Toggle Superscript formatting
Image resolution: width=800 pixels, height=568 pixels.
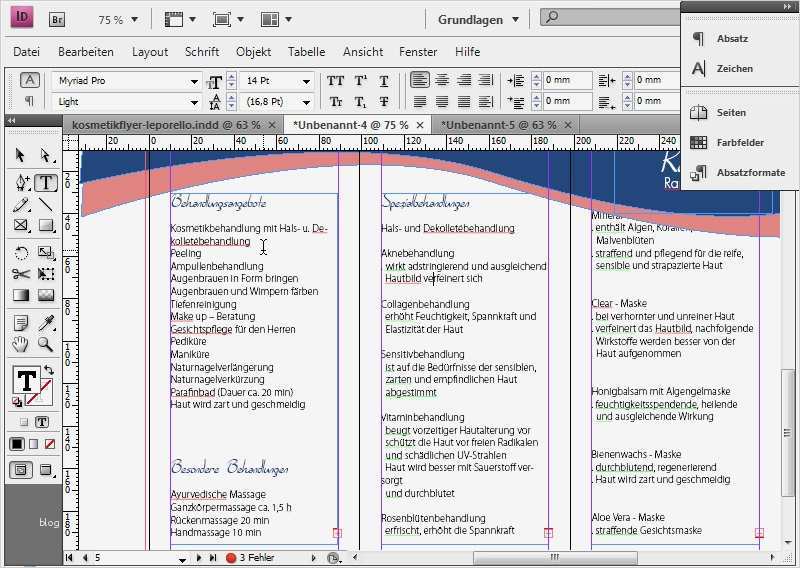click(360, 81)
